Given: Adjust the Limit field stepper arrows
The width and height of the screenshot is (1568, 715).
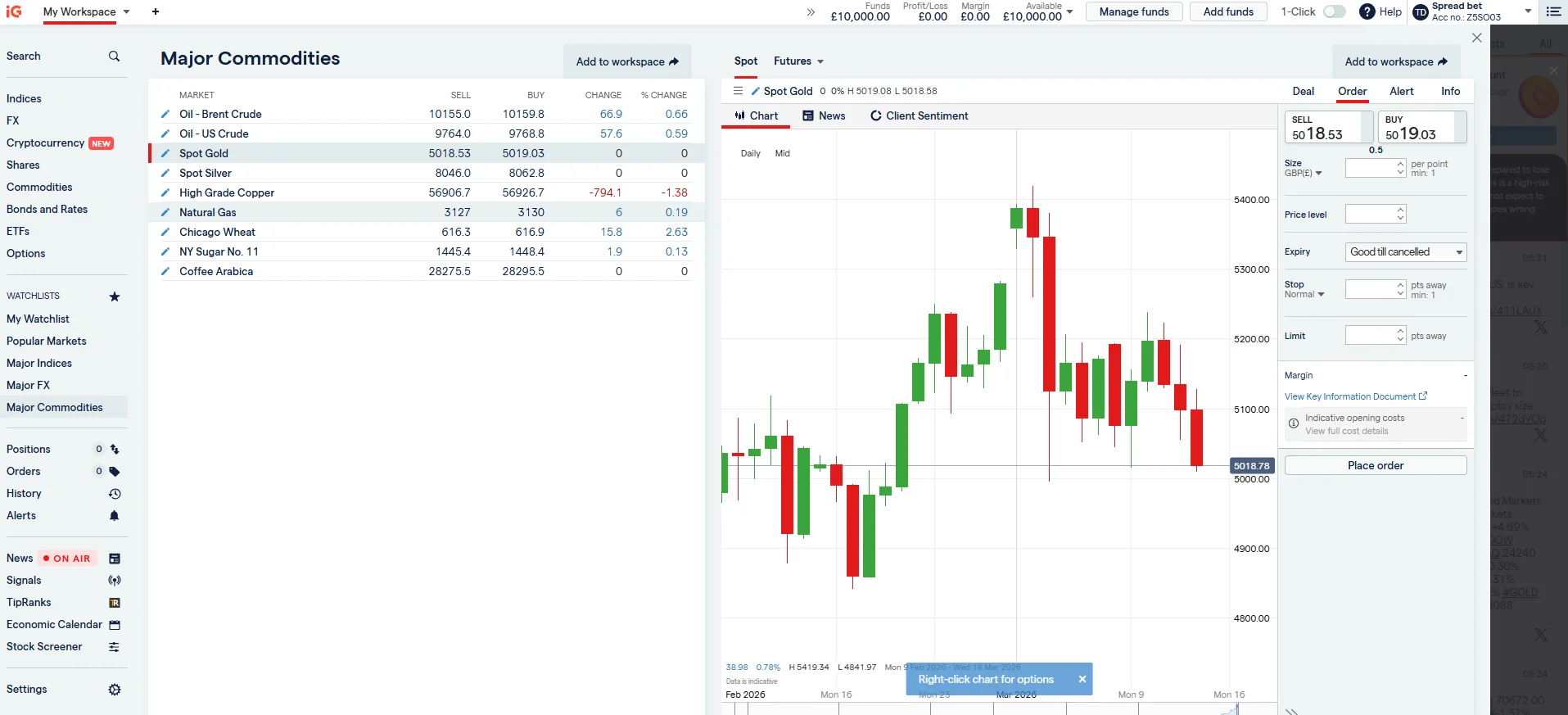Looking at the screenshot, I should (1400, 335).
